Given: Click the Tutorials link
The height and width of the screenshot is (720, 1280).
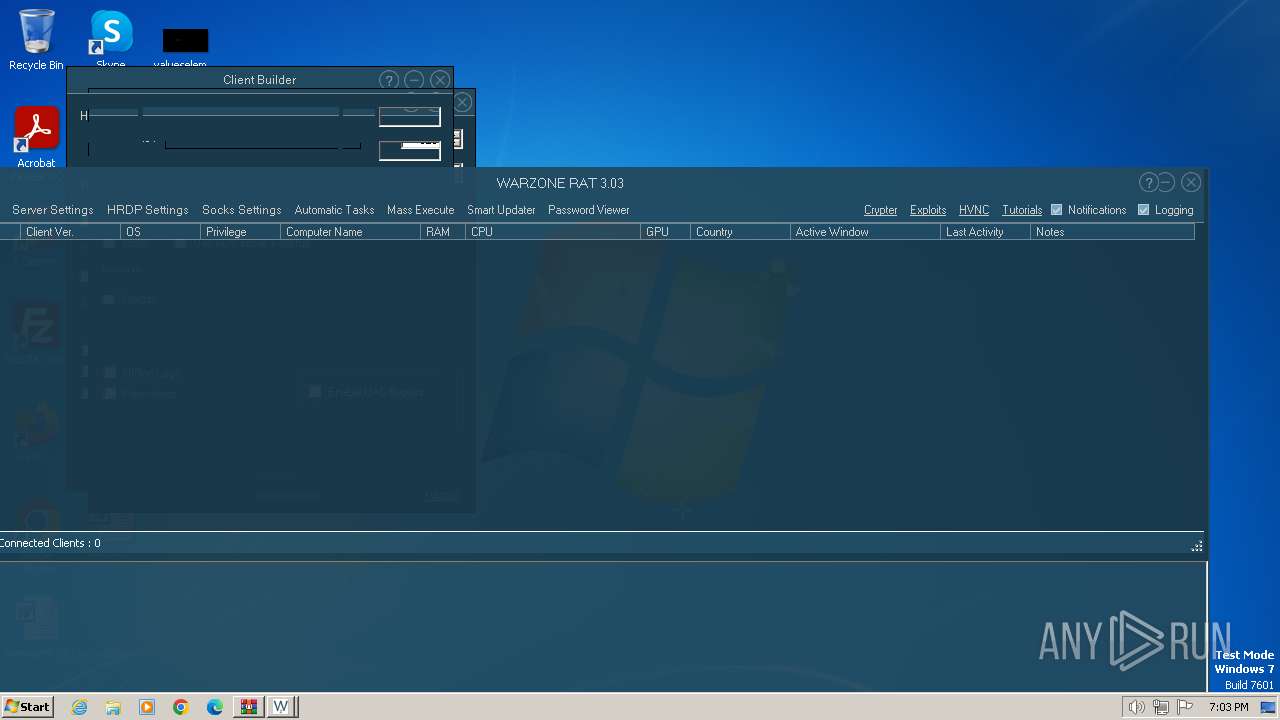Looking at the screenshot, I should pos(1022,210).
